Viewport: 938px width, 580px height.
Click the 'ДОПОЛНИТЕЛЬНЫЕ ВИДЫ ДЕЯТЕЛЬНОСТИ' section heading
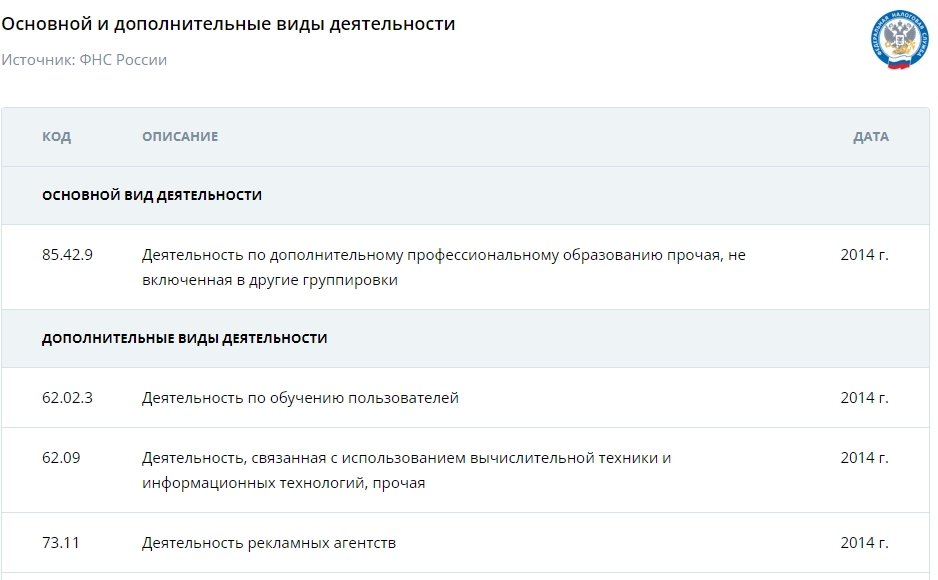pos(185,339)
